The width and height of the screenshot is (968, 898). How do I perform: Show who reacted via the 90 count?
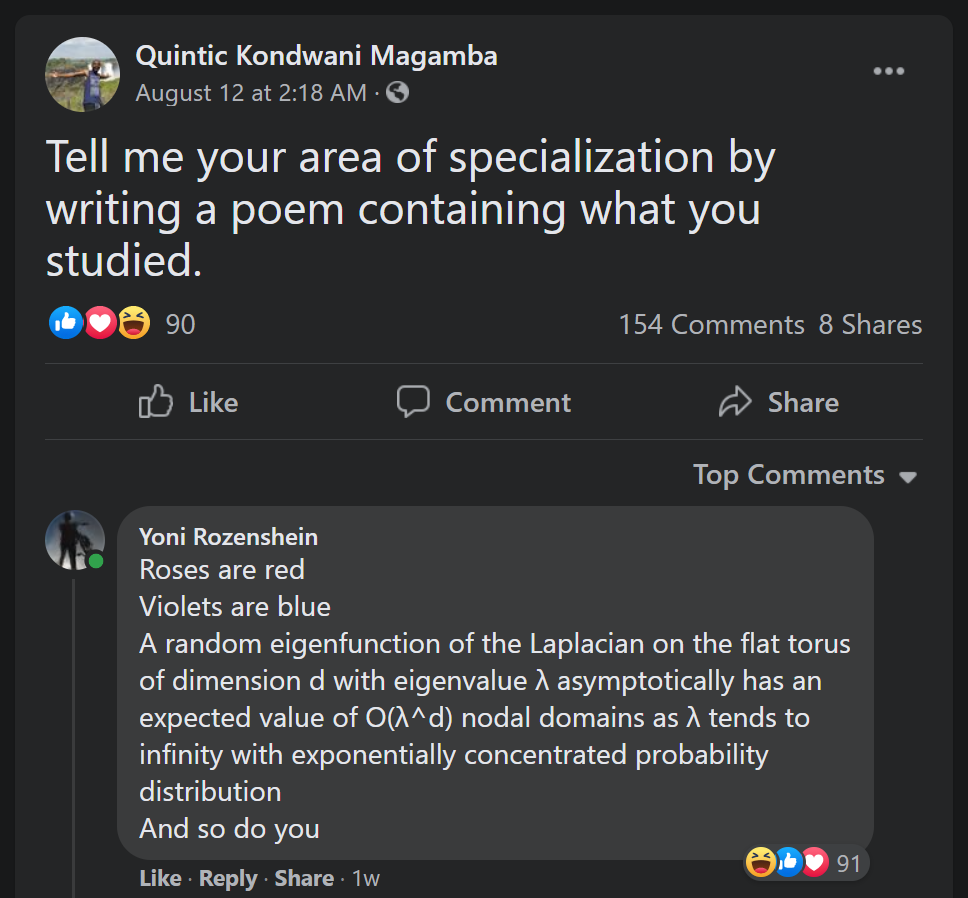tap(180, 324)
